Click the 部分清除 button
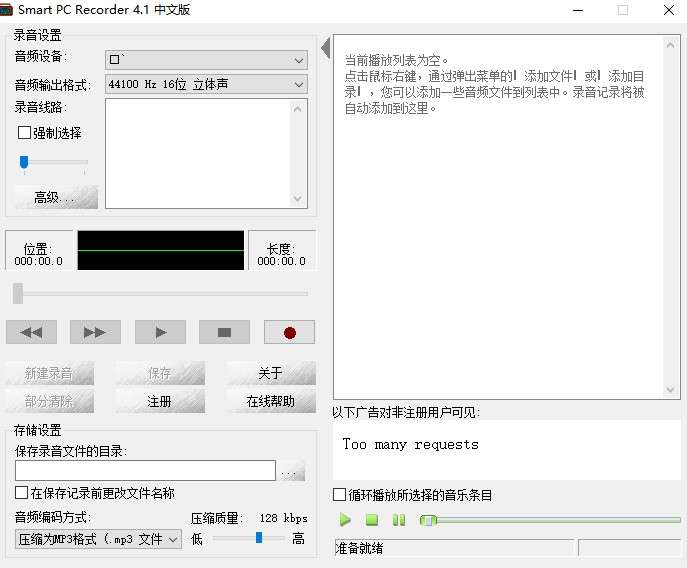The height and width of the screenshot is (568, 687). point(50,401)
